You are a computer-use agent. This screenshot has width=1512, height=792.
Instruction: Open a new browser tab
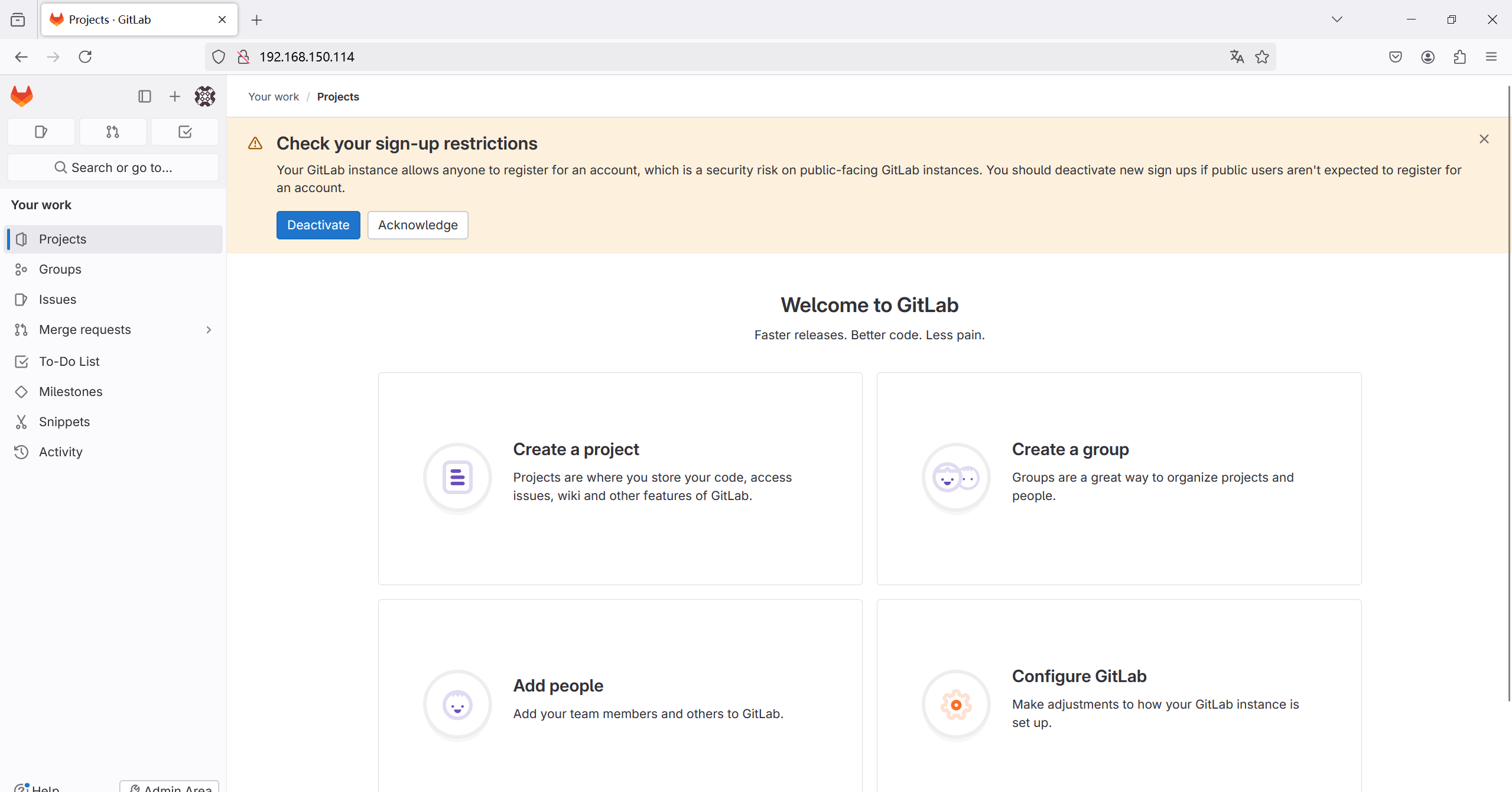[256, 20]
